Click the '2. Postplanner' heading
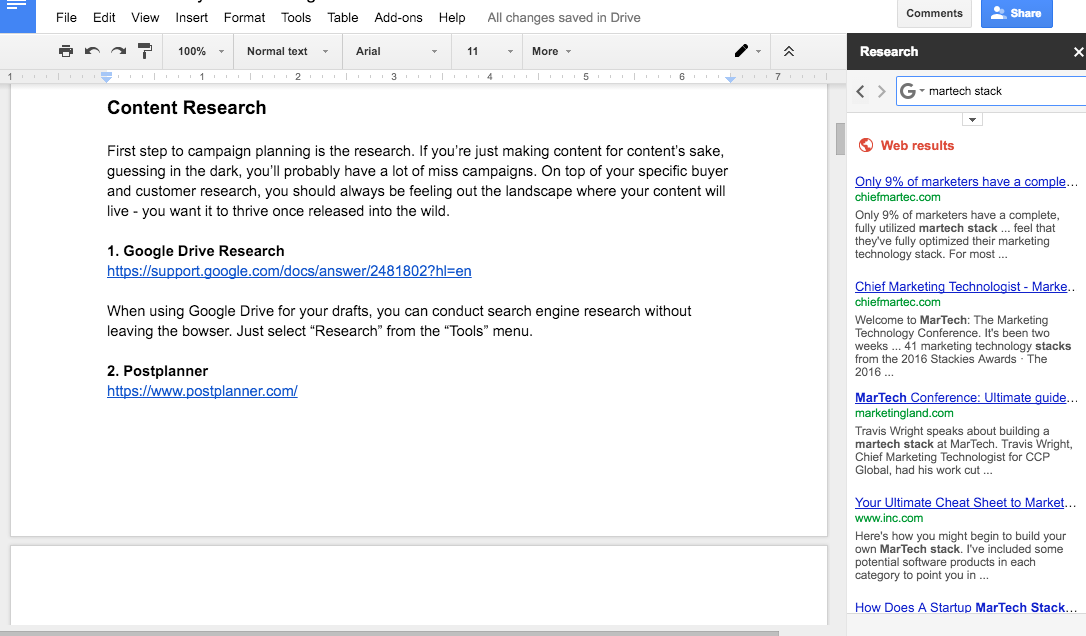This screenshot has height=636, width=1086. (x=157, y=371)
